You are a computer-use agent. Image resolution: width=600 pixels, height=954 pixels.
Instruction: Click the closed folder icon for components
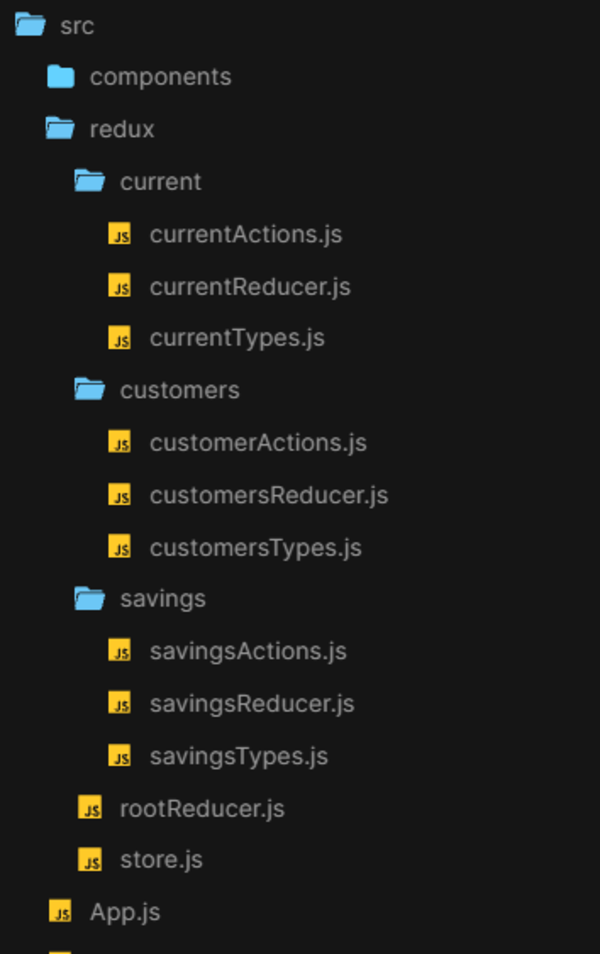(60, 76)
